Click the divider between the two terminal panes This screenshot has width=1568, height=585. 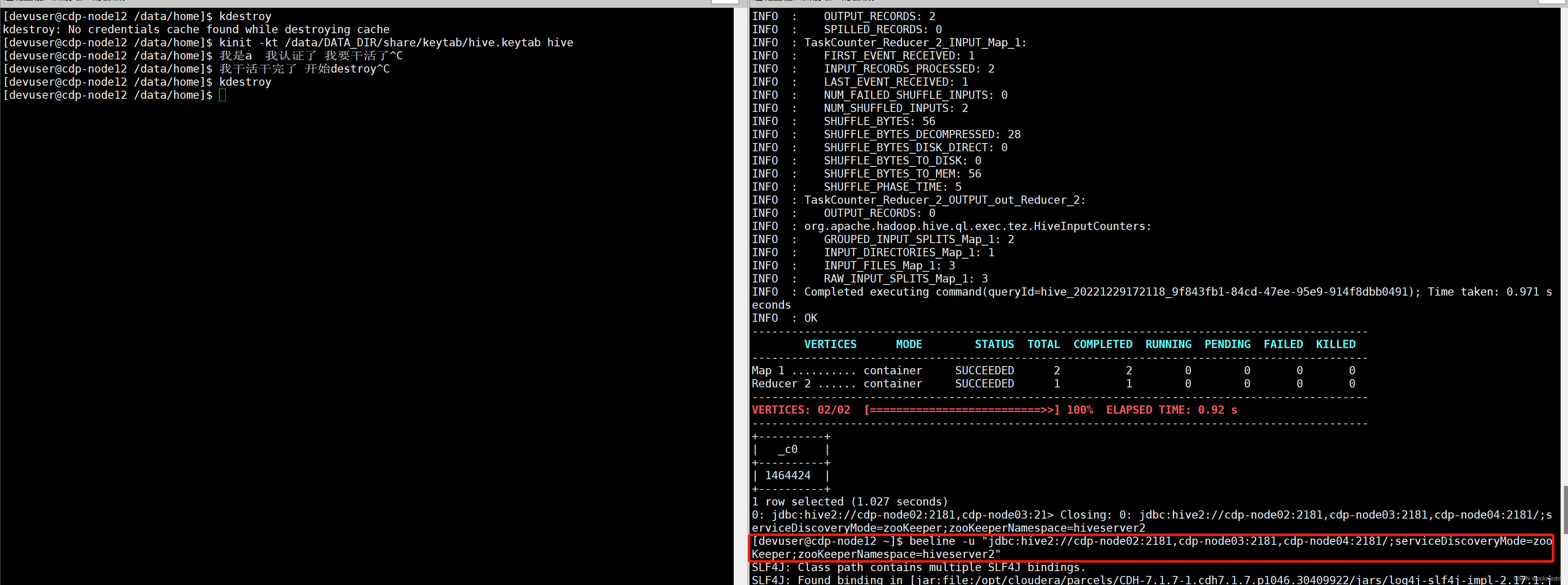pos(740,292)
